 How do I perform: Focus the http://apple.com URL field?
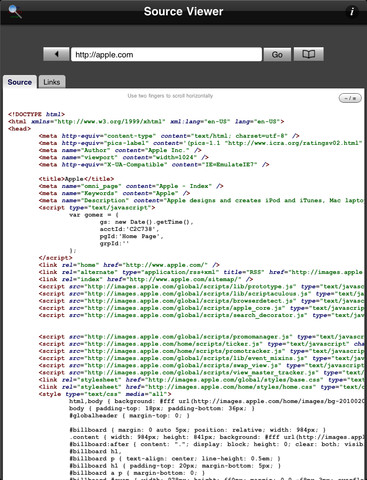pyautogui.click(x=166, y=54)
